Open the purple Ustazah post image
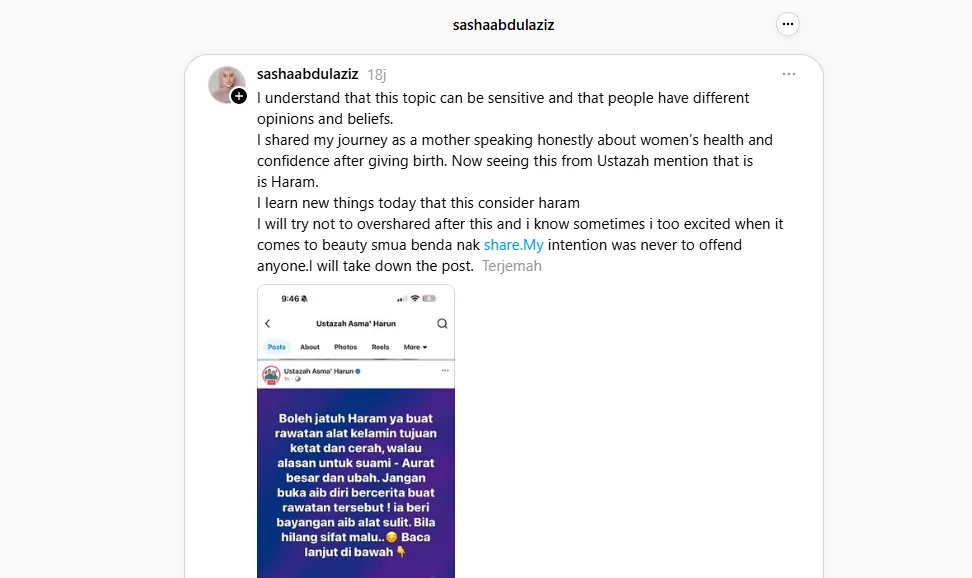The image size is (972, 578). click(356, 480)
